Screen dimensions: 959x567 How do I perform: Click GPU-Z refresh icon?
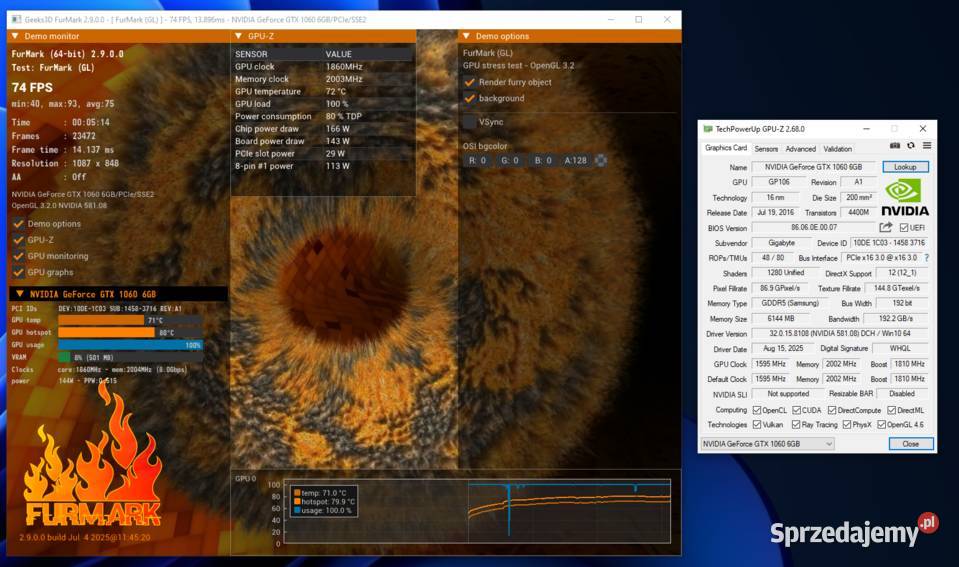pyautogui.click(x=911, y=146)
